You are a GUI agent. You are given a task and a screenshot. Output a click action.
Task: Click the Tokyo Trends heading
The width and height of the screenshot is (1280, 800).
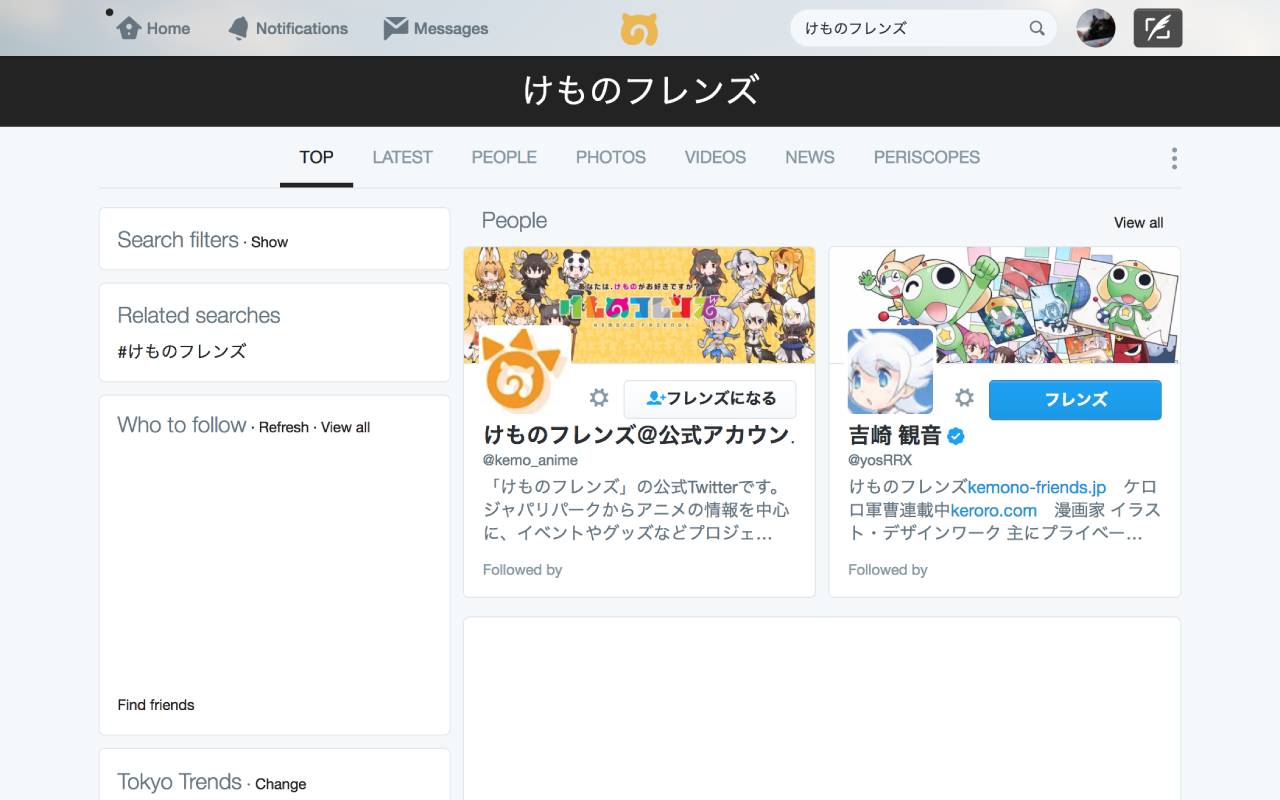[180, 782]
